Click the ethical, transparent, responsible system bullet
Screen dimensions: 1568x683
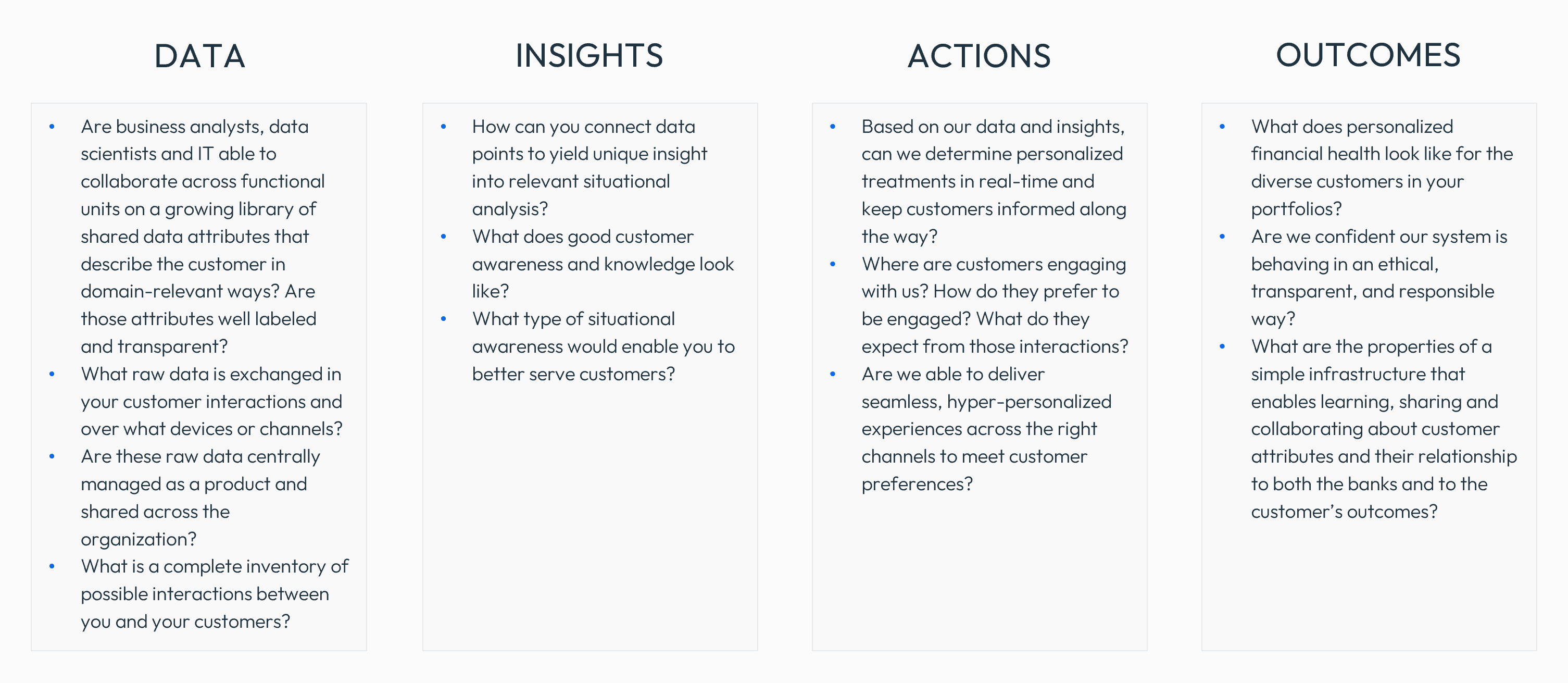[x=1378, y=278]
